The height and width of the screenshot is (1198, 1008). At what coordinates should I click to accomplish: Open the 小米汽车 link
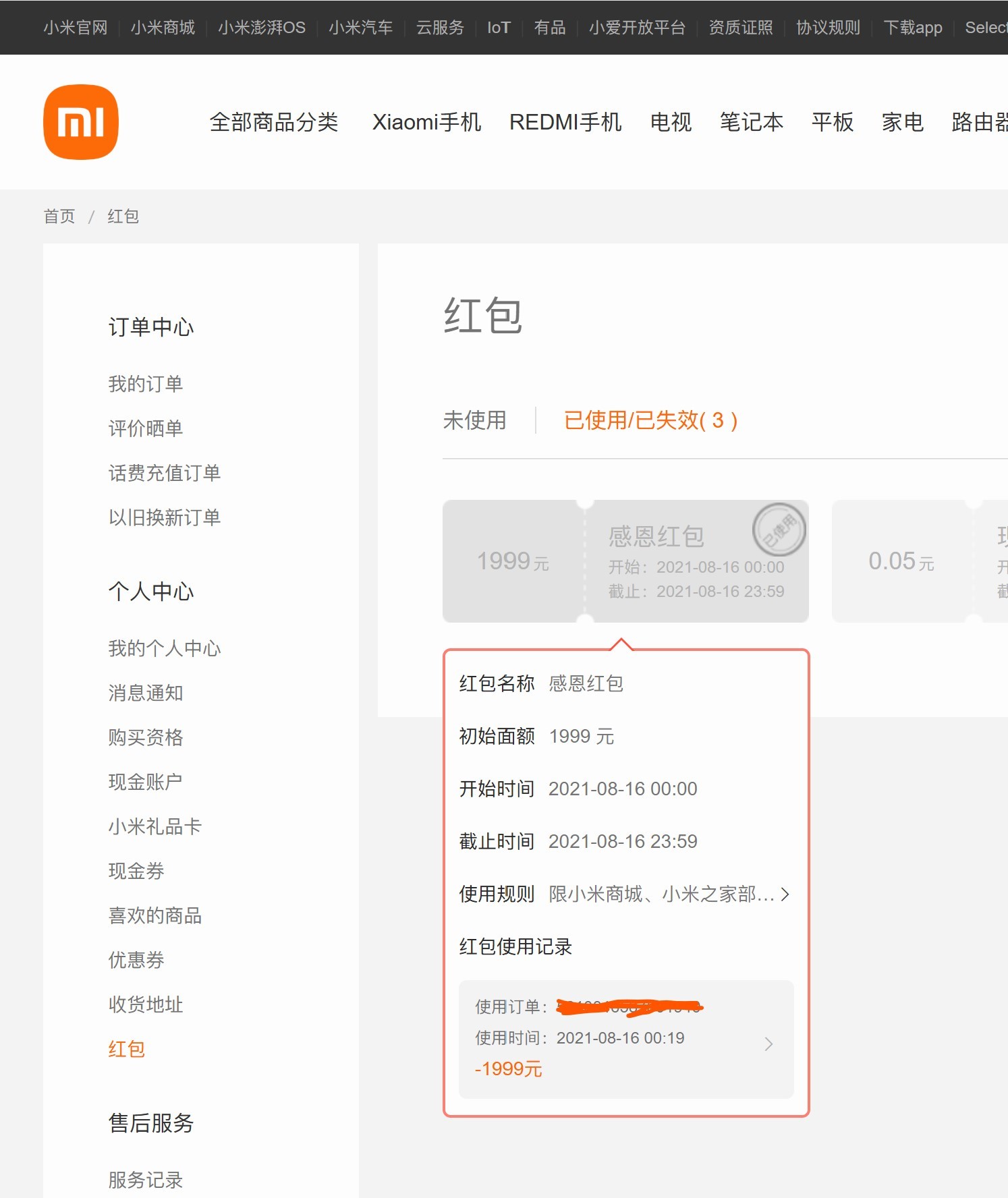[x=361, y=28]
